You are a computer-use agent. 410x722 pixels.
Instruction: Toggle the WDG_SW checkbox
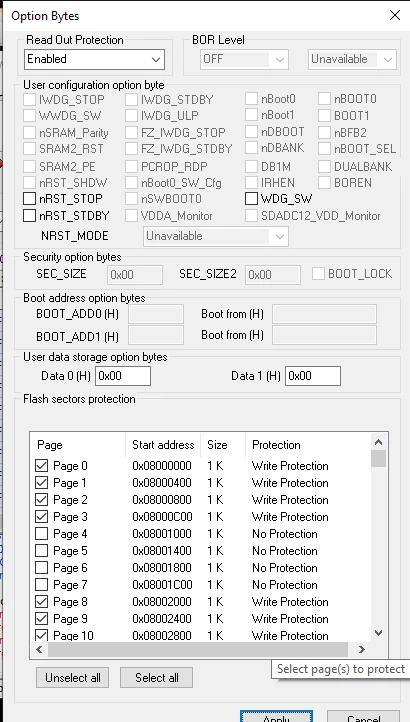[251, 199]
